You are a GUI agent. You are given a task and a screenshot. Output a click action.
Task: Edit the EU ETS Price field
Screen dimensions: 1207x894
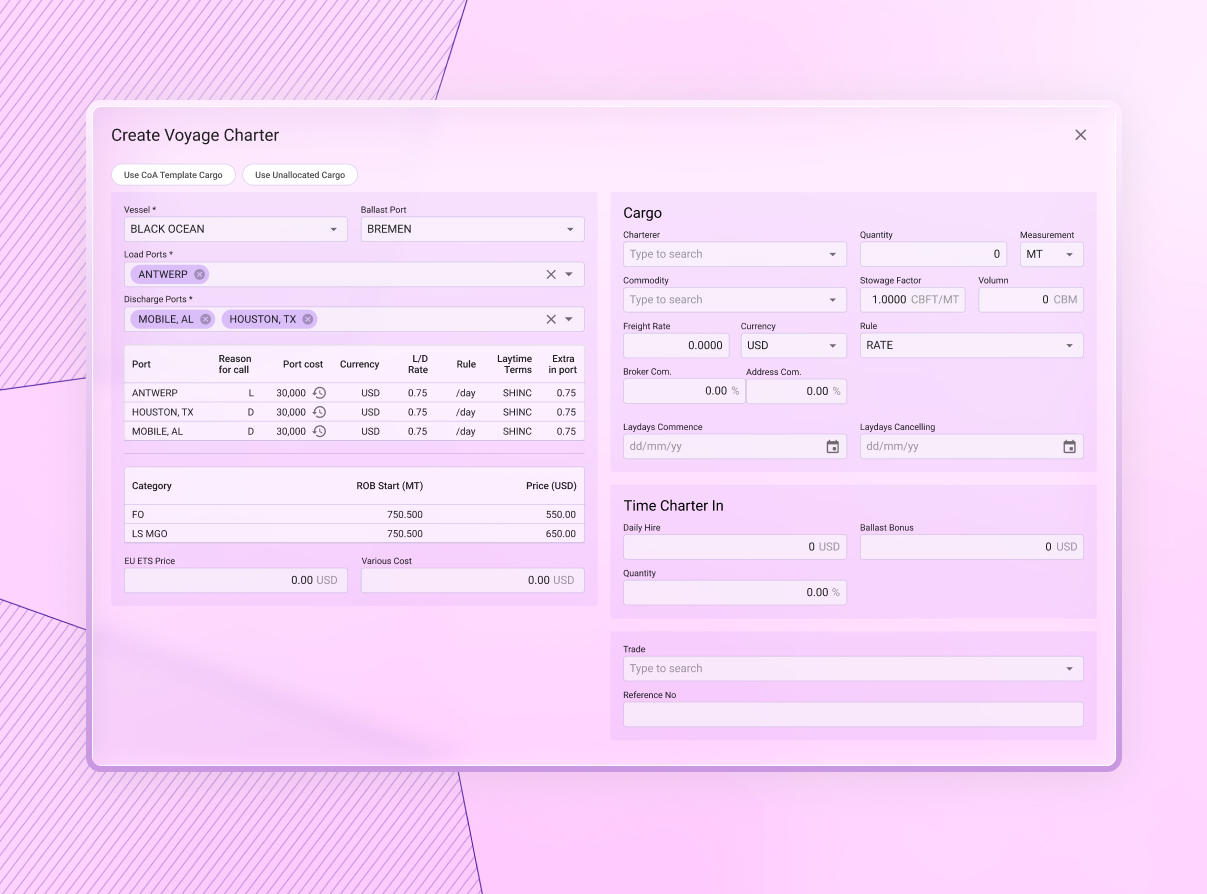[236, 580]
